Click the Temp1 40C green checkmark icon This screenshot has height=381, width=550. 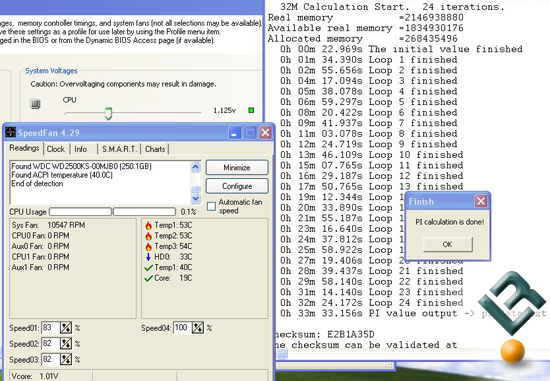coord(148,268)
